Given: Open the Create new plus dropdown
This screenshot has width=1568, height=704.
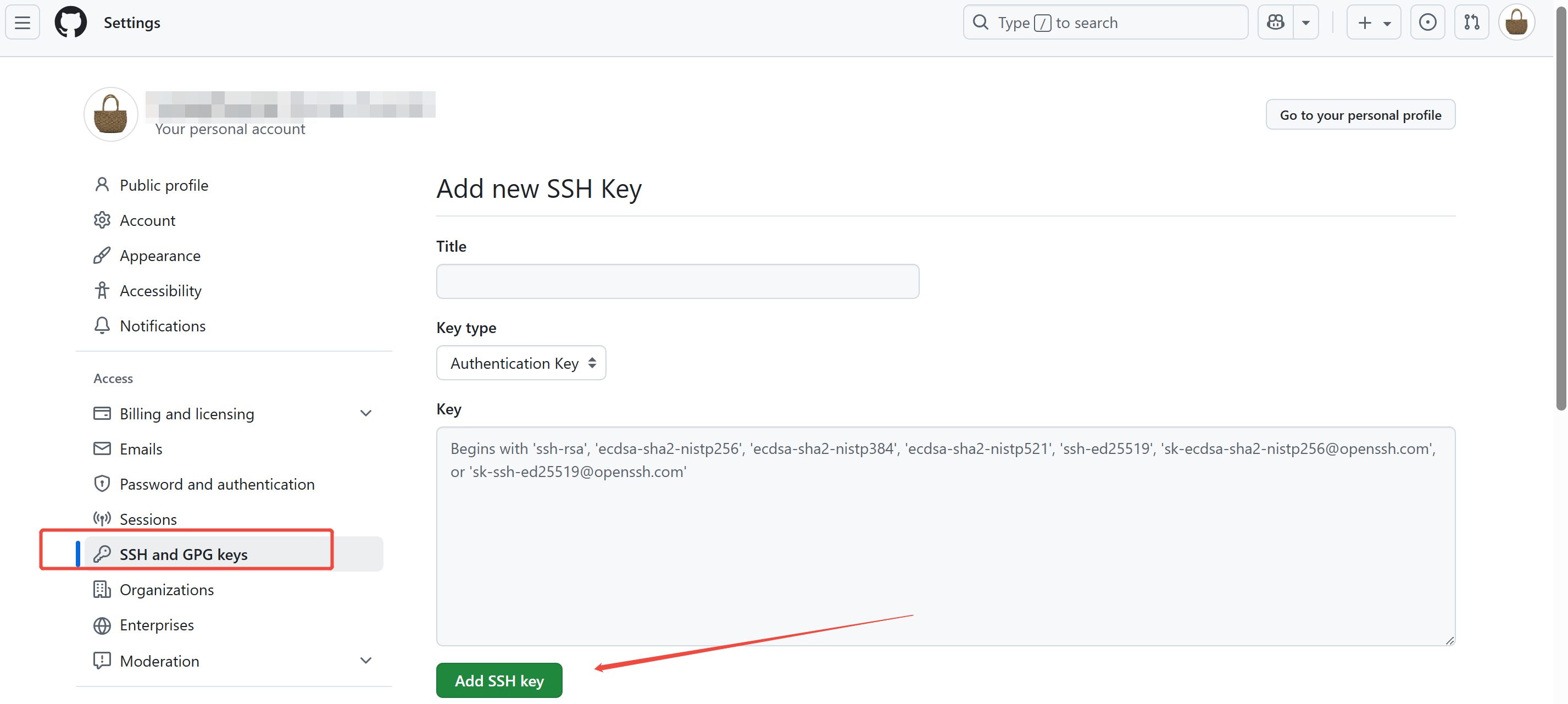Looking at the screenshot, I should (1374, 23).
